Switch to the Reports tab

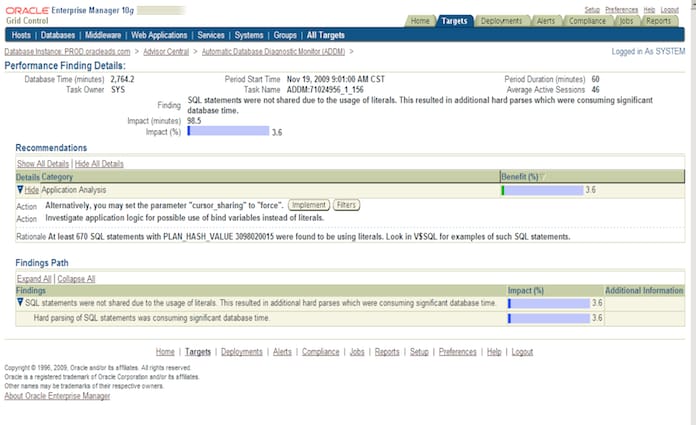659,21
